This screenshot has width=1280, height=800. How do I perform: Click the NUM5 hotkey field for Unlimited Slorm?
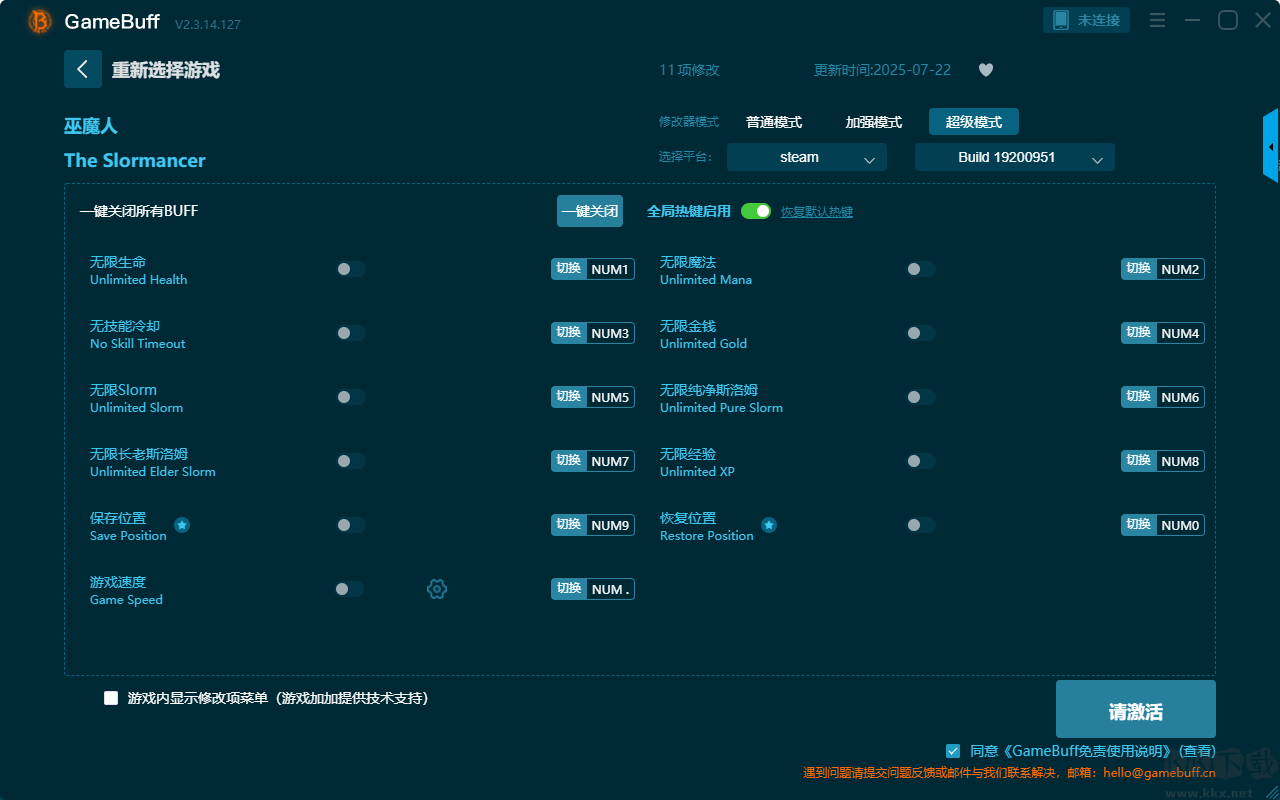[610, 397]
